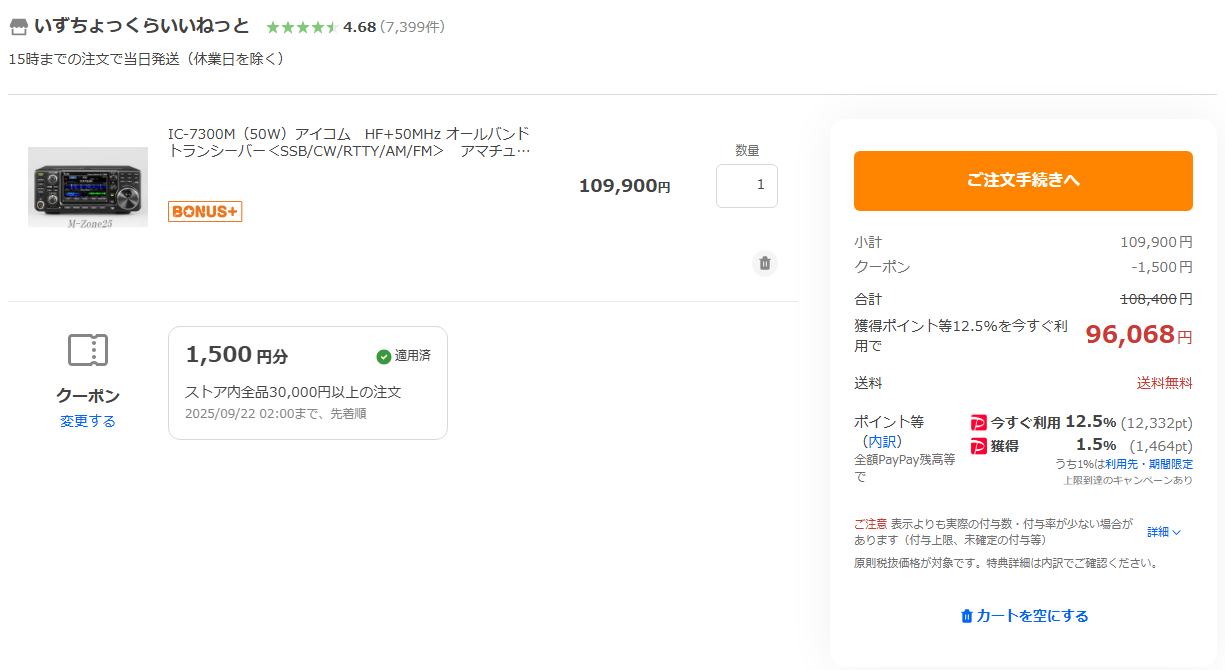Click the struck-through 108,400円 total
The width and height of the screenshot is (1225, 670).
pyautogui.click(x=1156, y=299)
